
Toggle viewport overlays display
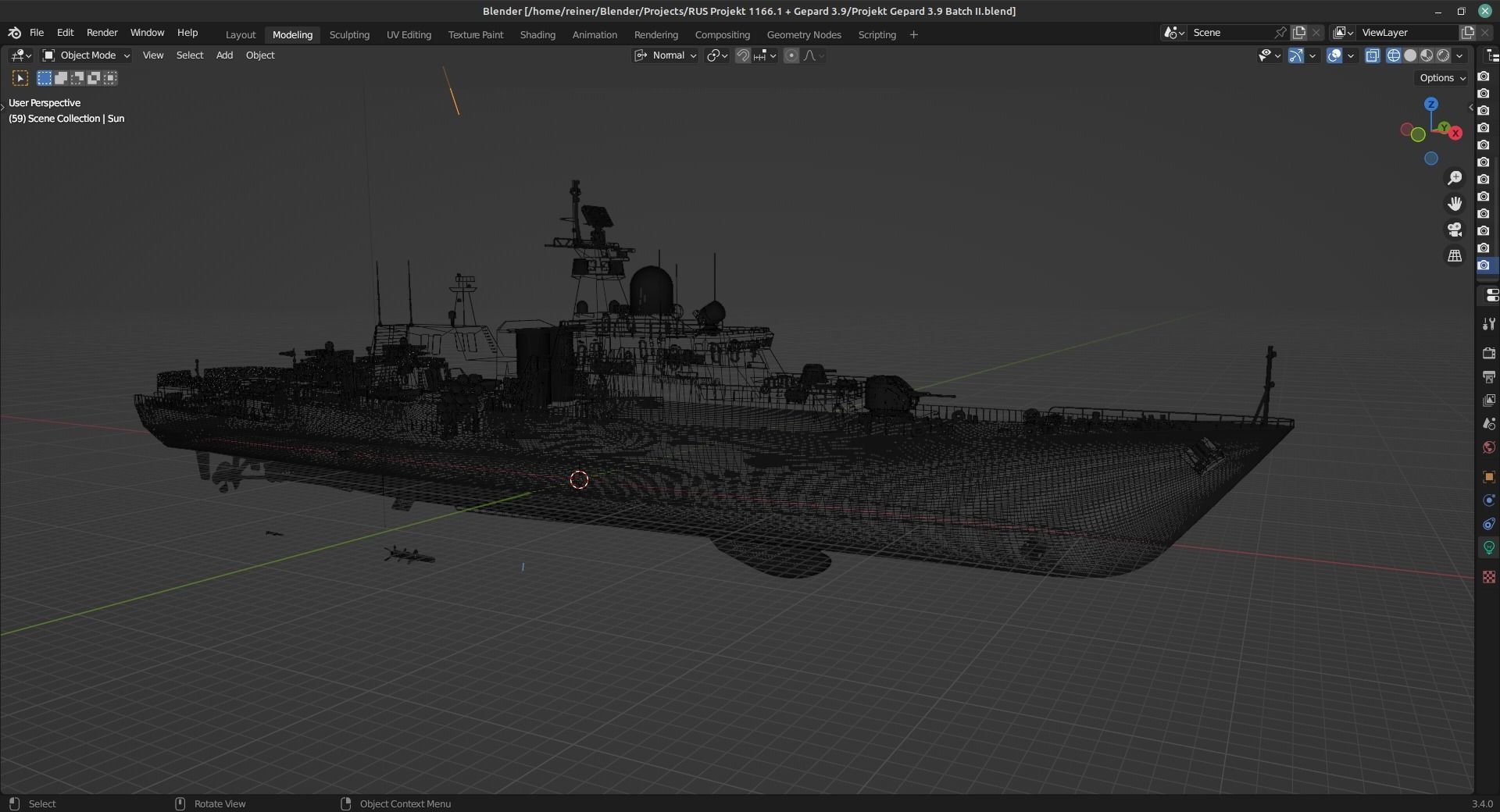pyautogui.click(x=1334, y=55)
